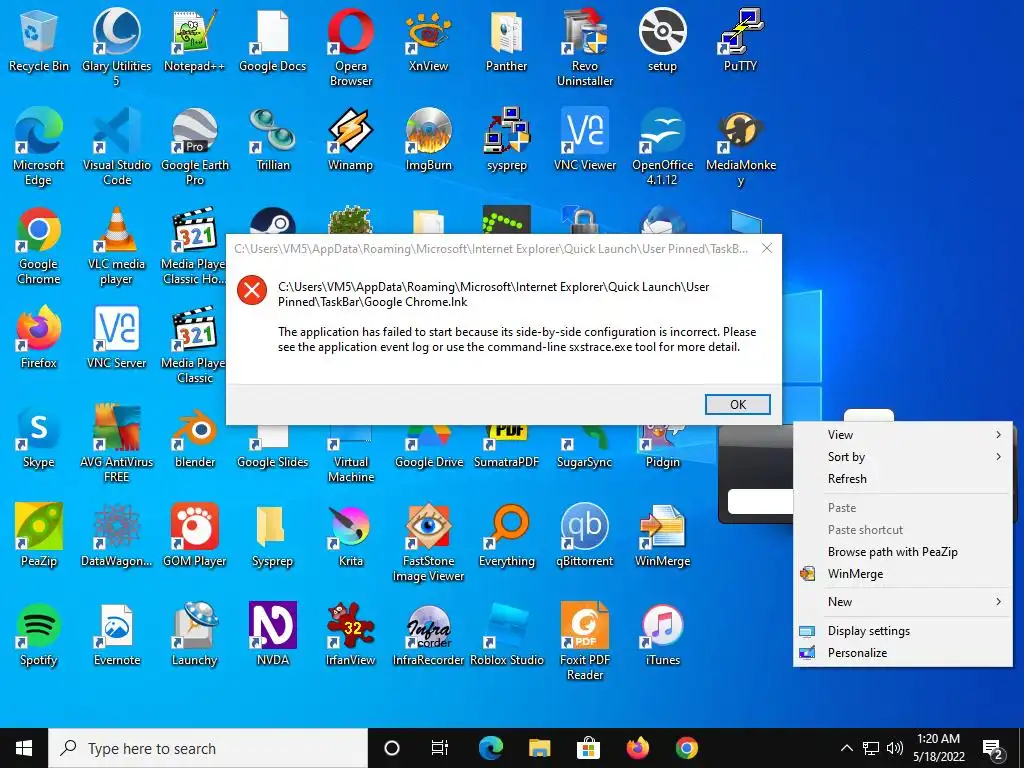Select the XnView desktop icon
This screenshot has height=768, width=1024.
pos(428,40)
